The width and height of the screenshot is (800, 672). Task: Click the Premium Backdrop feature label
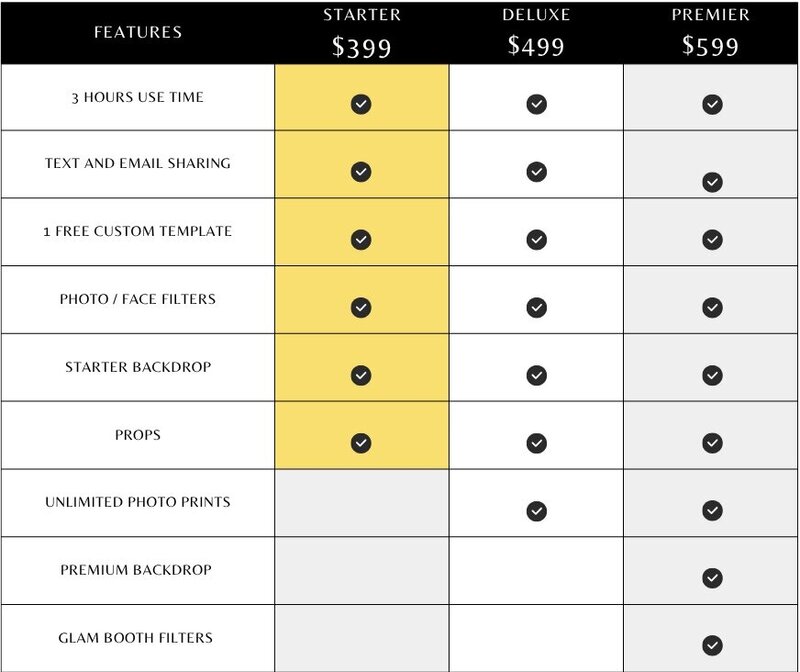136,570
